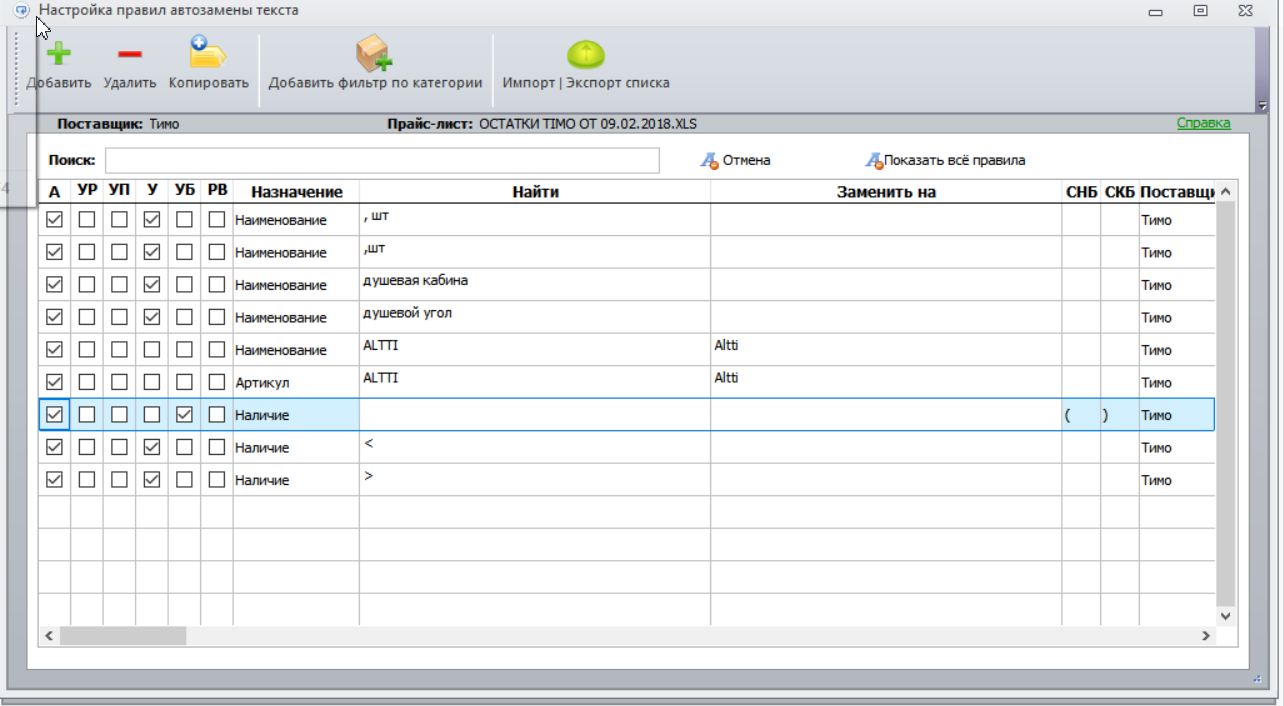Open toolbar overflow arrow at right edge
This screenshot has width=1284, height=706.
click(1262, 105)
